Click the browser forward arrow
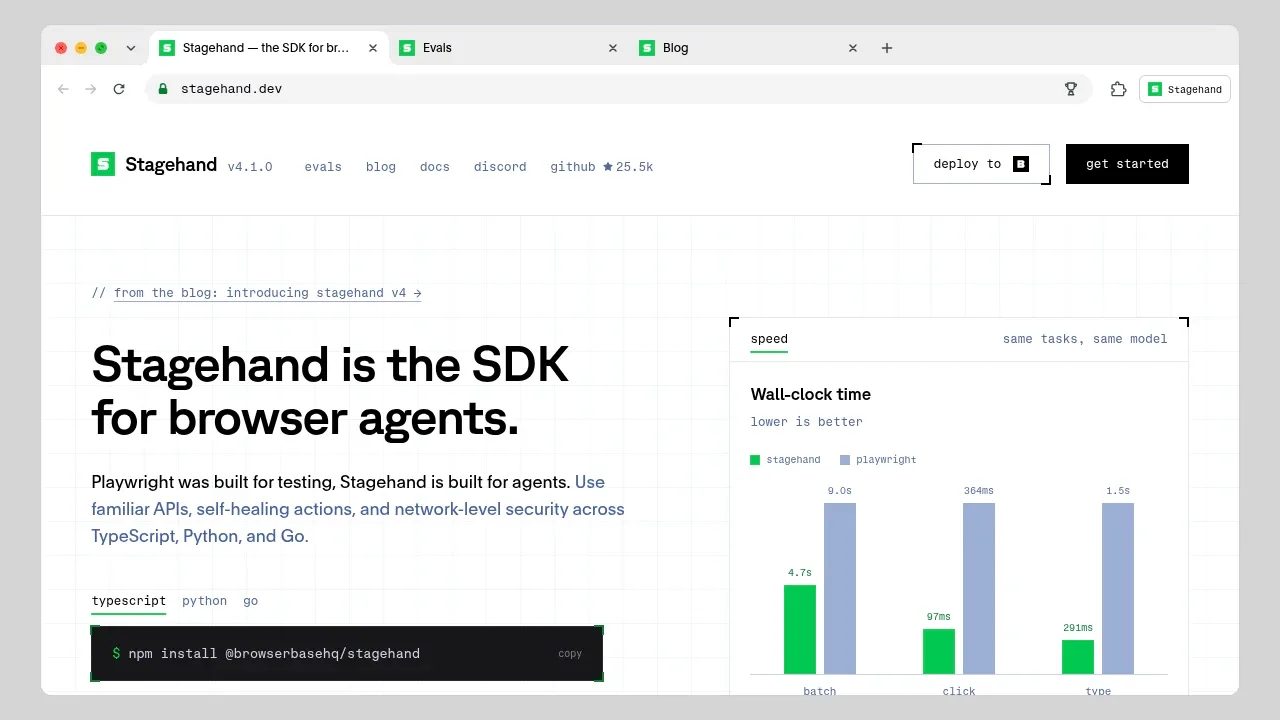 (91, 89)
